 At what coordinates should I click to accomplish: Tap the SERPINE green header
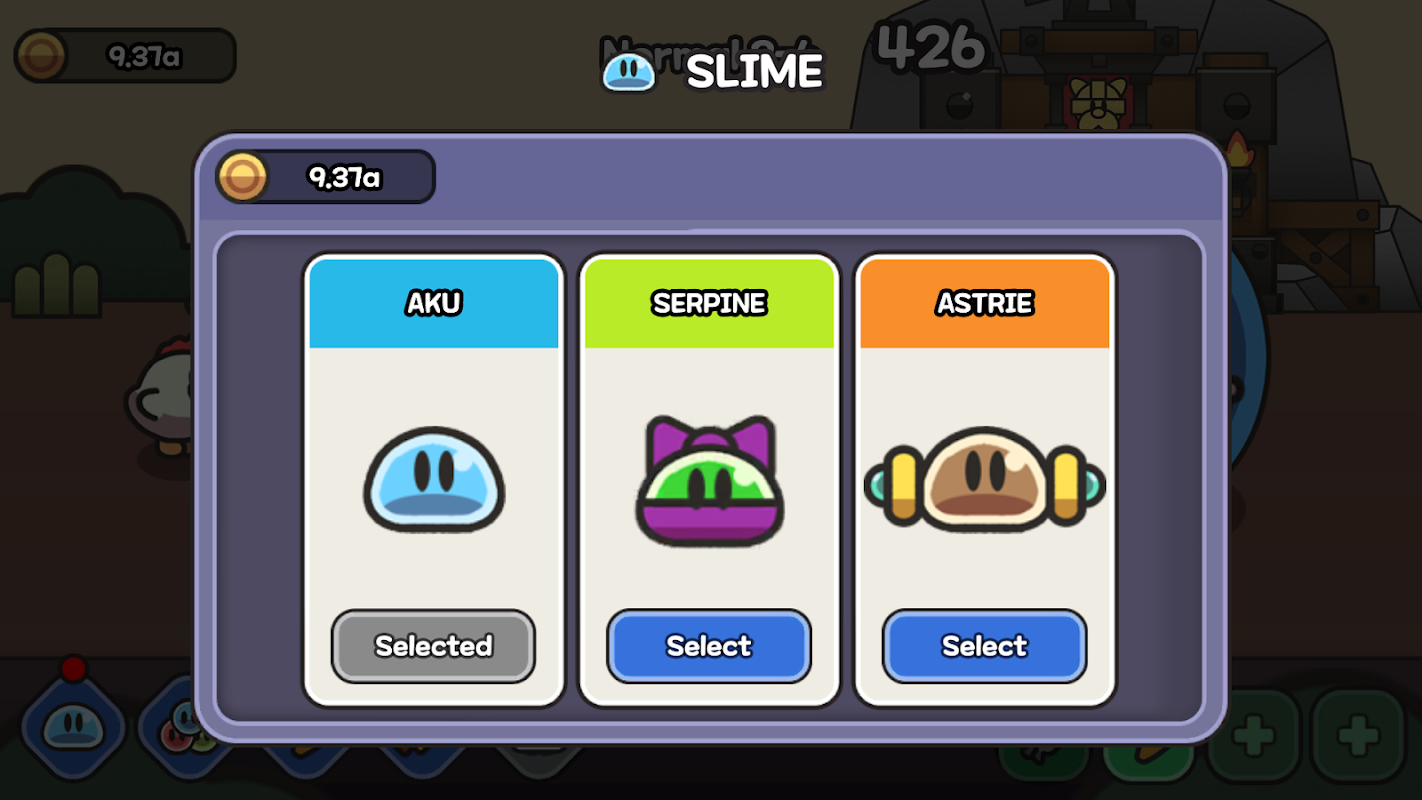[709, 303]
